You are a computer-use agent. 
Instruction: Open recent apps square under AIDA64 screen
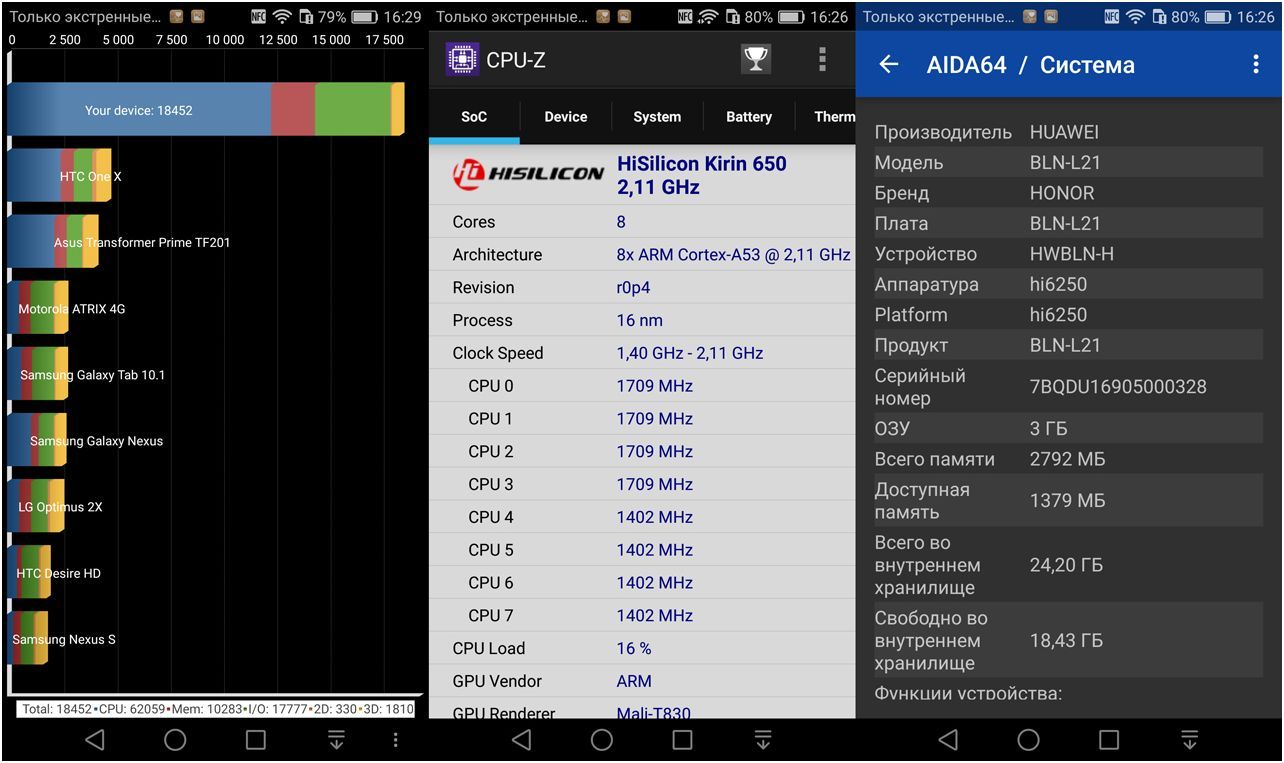[1109, 740]
